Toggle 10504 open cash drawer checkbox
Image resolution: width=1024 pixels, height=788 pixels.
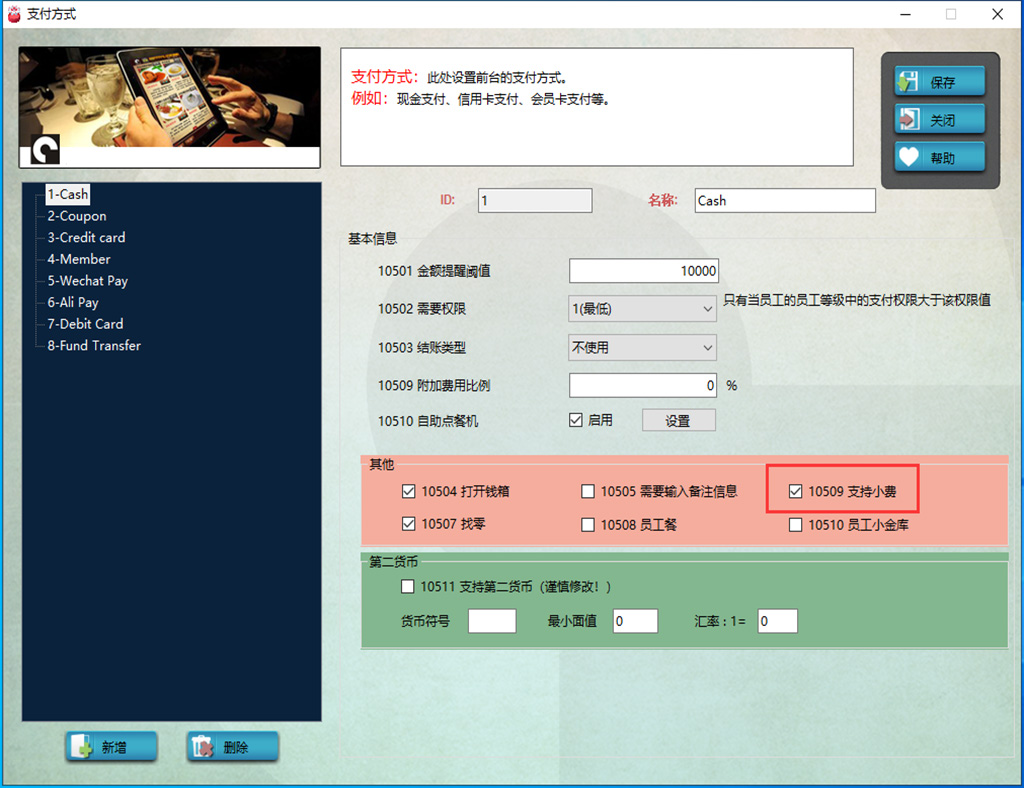(x=408, y=492)
